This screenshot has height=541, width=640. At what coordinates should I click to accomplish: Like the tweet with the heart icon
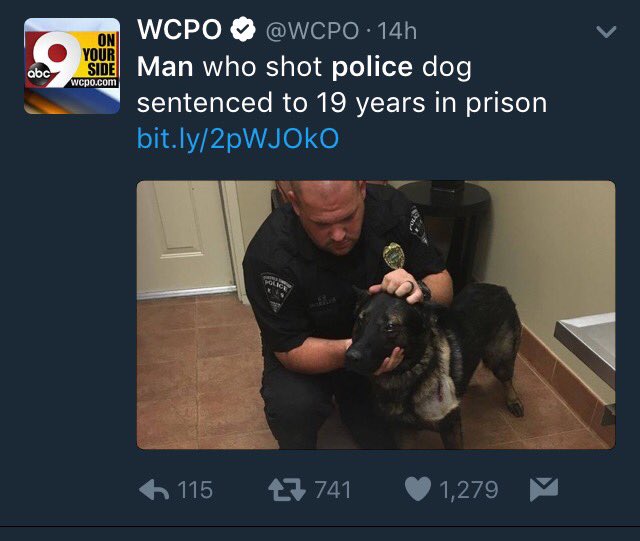pos(418,489)
